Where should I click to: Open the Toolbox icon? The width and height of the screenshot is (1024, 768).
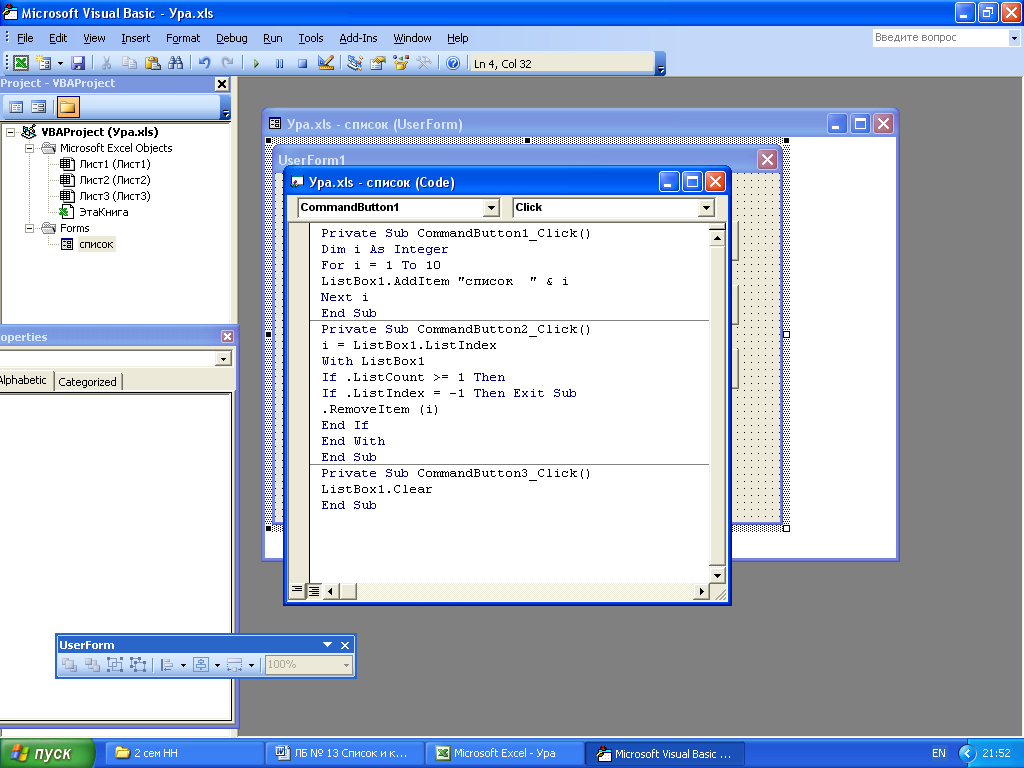[x=424, y=63]
